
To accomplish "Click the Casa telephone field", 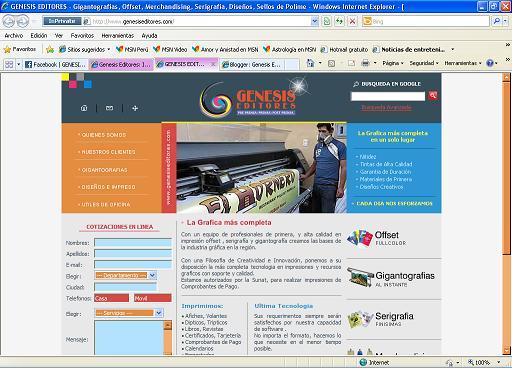I will coord(111,298).
